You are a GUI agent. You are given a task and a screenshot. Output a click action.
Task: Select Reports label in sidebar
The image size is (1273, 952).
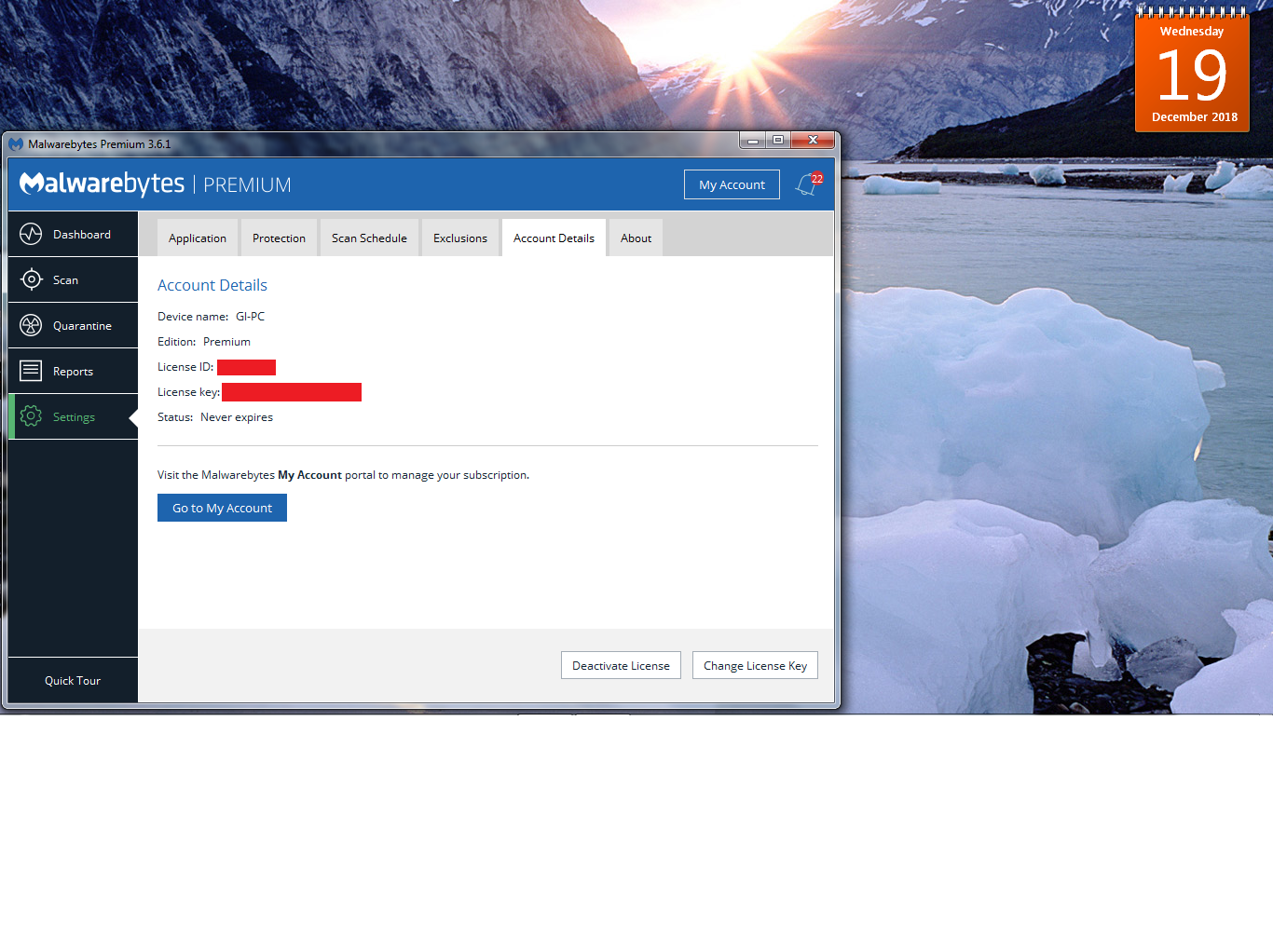[x=73, y=371]
